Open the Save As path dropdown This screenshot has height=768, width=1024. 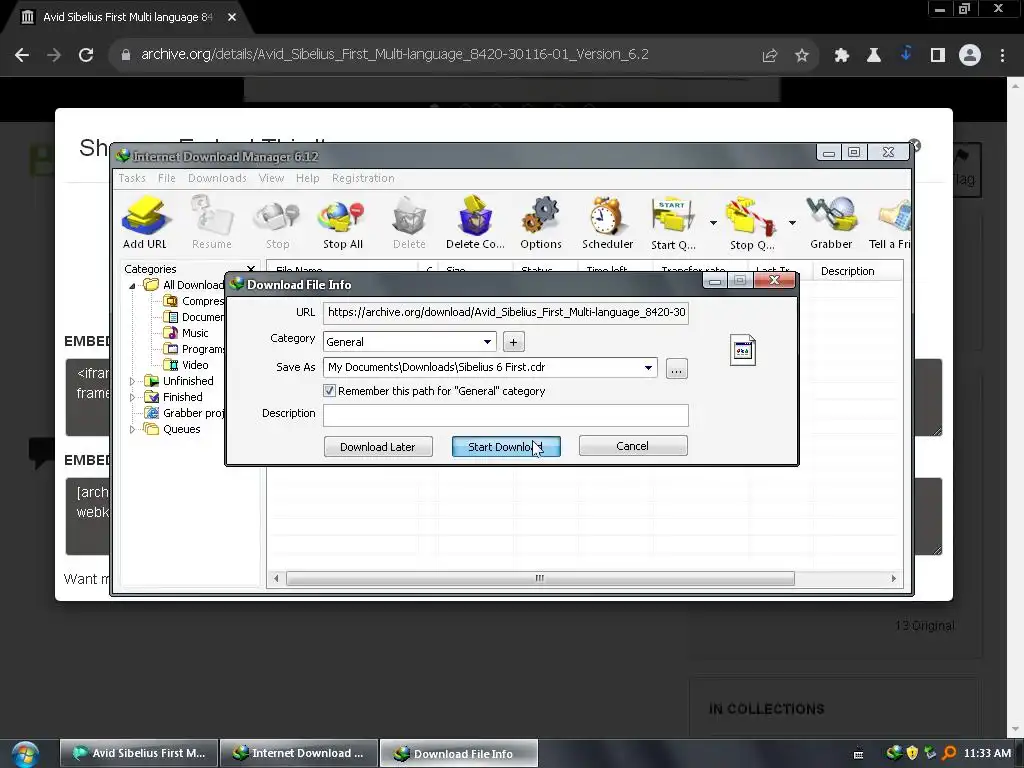[648, 368]
